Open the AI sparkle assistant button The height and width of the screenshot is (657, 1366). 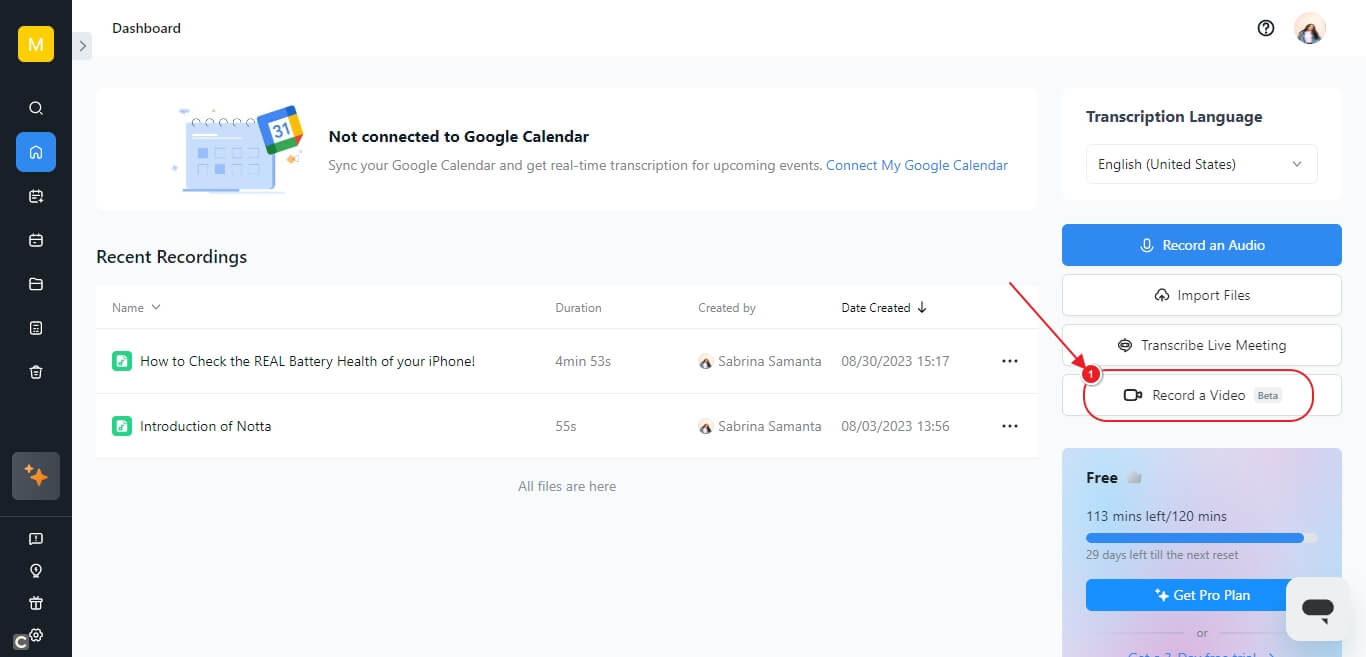coord(36,476)
